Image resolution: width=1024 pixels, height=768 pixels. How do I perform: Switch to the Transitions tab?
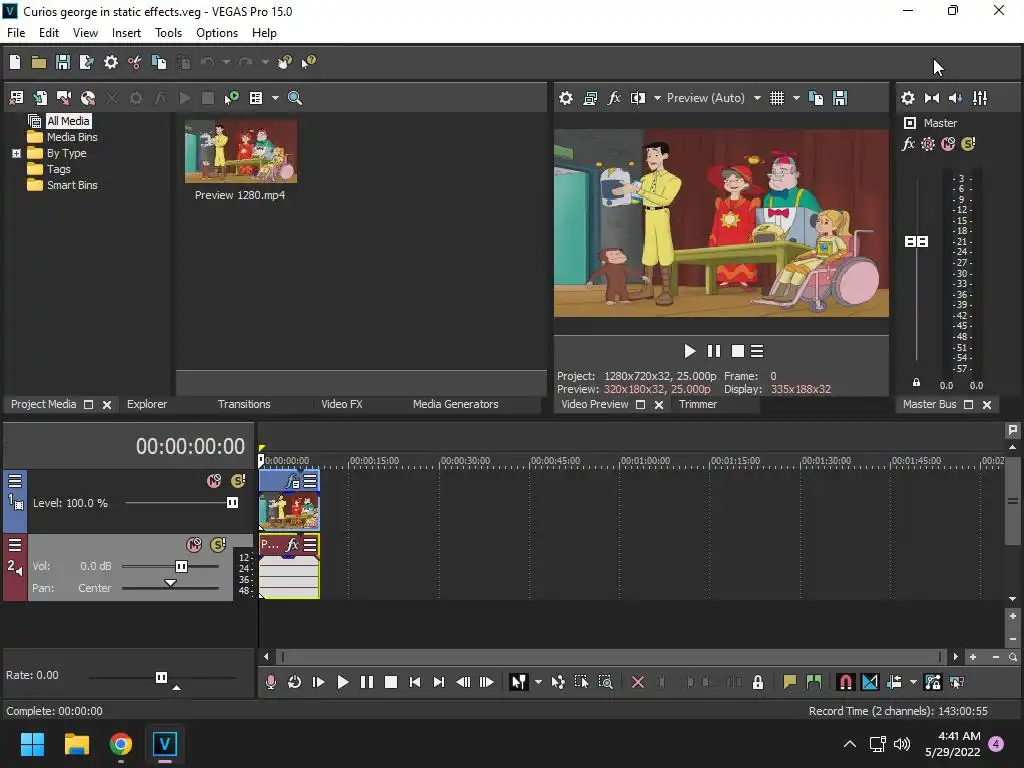click(244, 404)
